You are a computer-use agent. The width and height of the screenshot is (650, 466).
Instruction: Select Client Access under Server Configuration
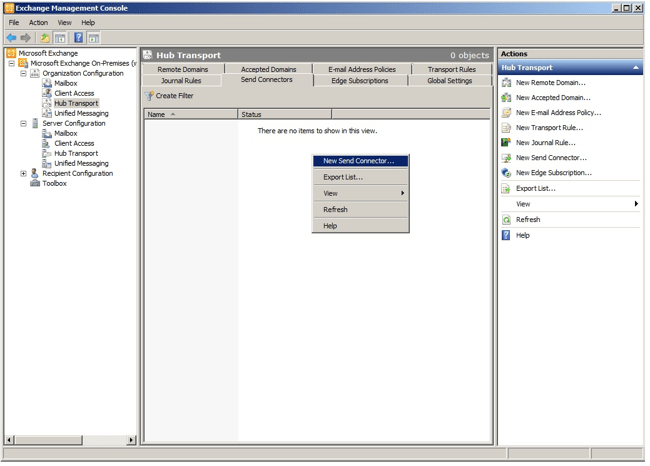[74, 143]
